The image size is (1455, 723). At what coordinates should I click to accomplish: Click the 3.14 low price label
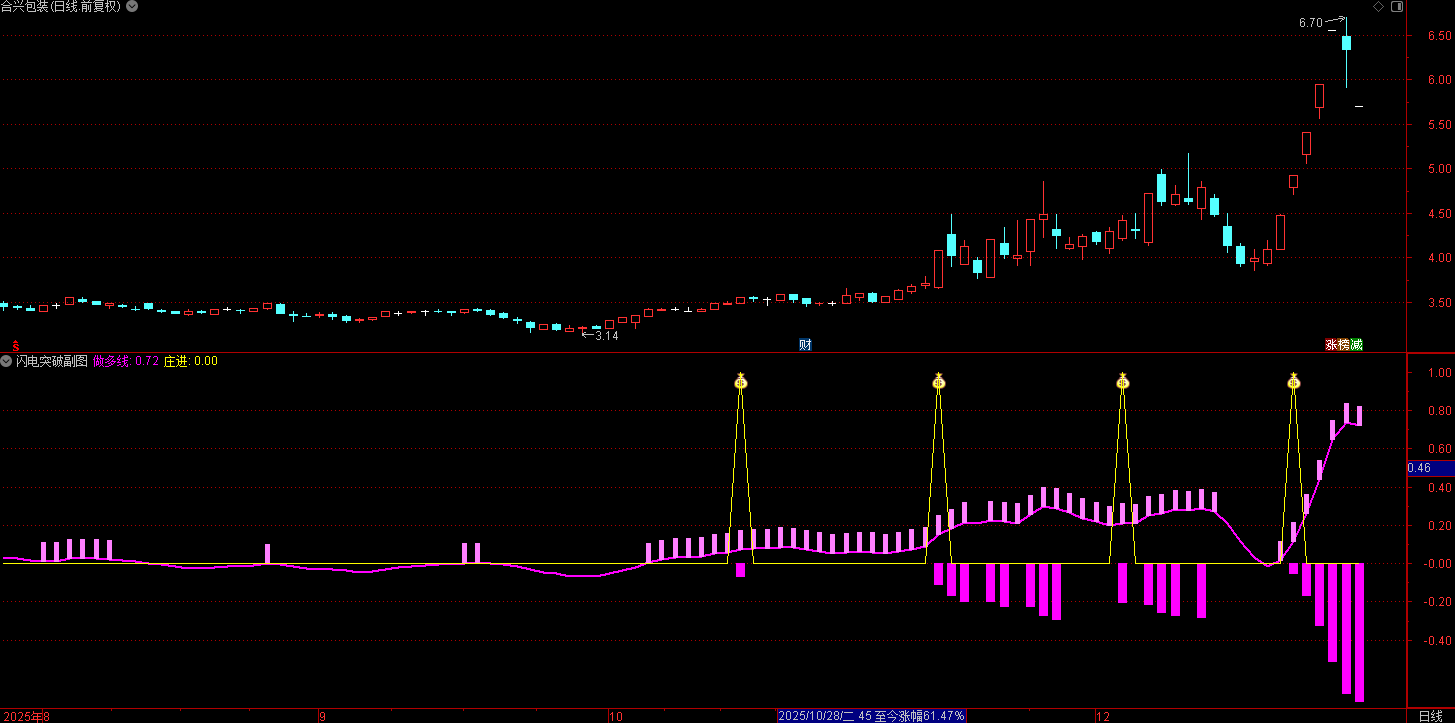(x=607, y=336)
